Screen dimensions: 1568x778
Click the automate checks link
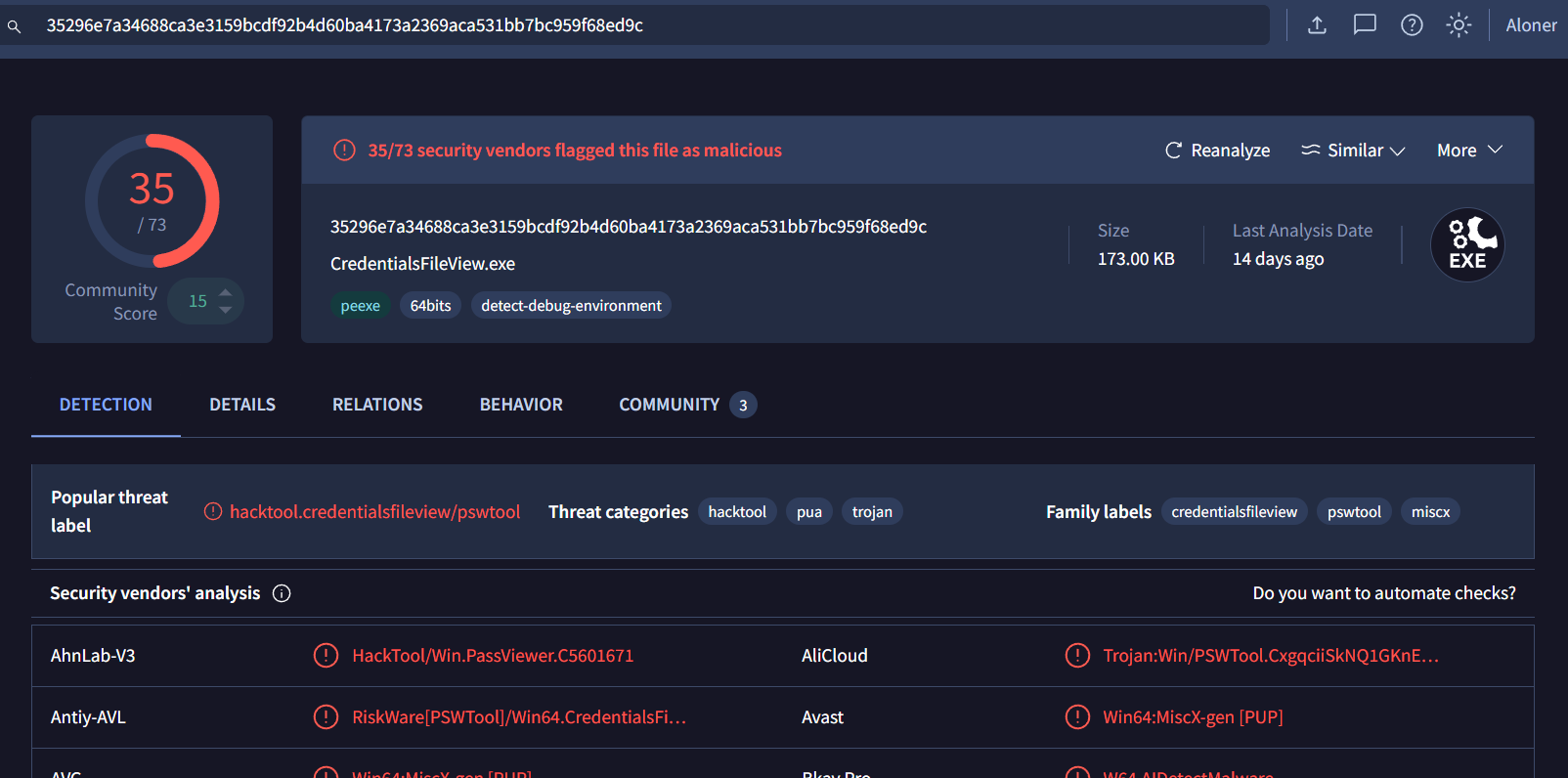[1383, 593]
